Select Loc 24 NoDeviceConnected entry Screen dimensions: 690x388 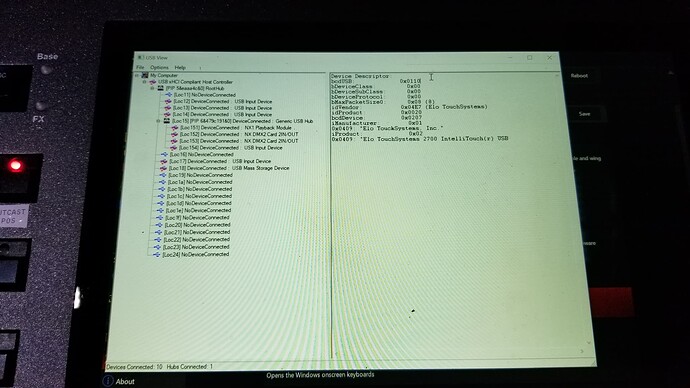(196, 254)
